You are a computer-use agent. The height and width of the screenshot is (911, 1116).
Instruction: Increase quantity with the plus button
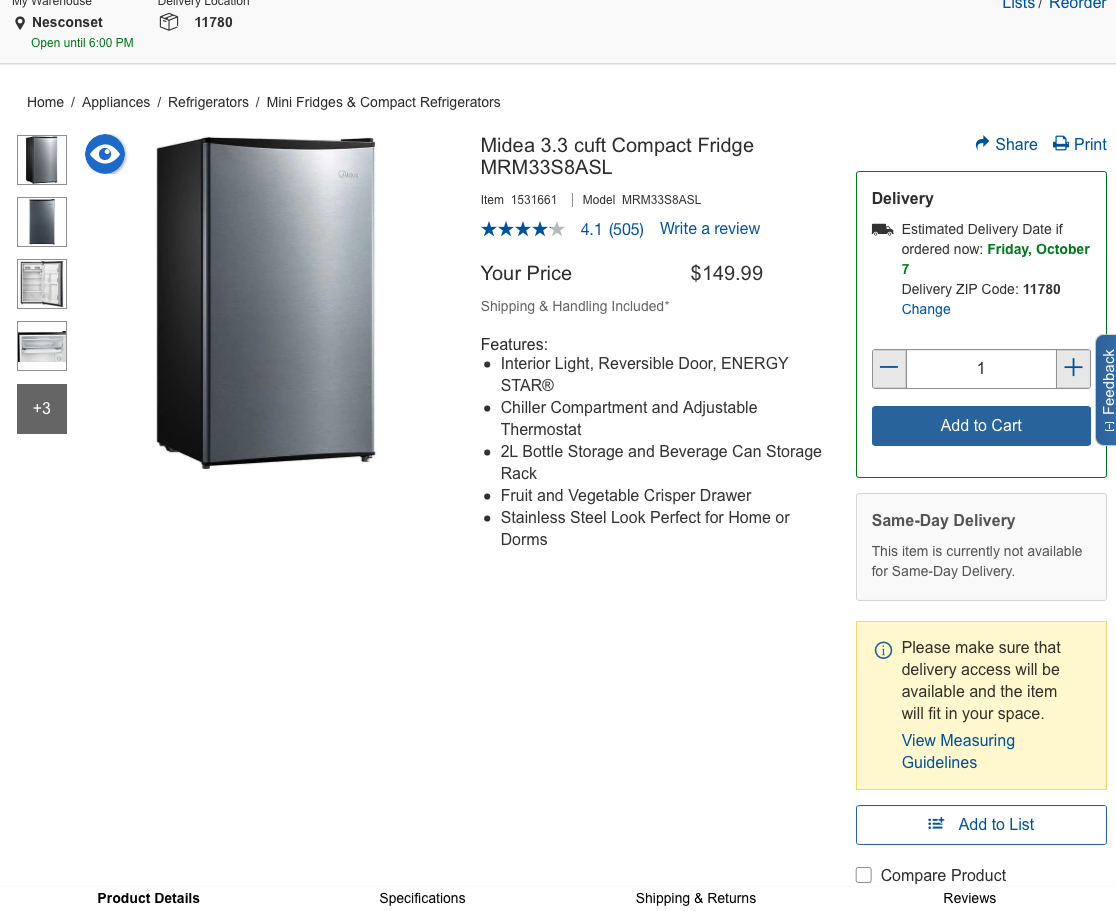(x=1073, y=368)
